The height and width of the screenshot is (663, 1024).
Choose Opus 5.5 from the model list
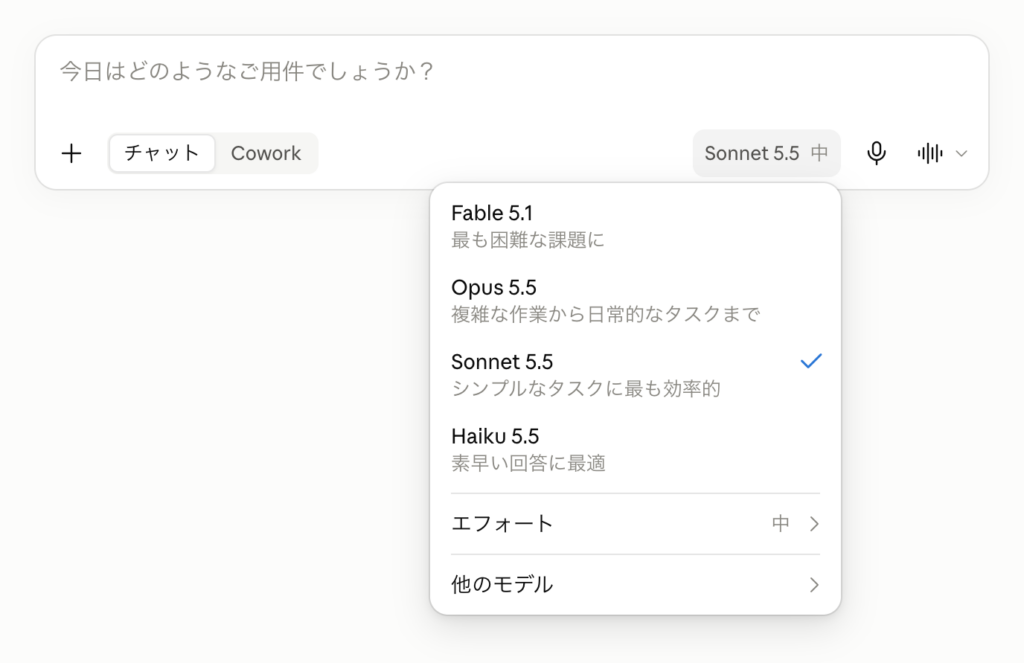635,300
